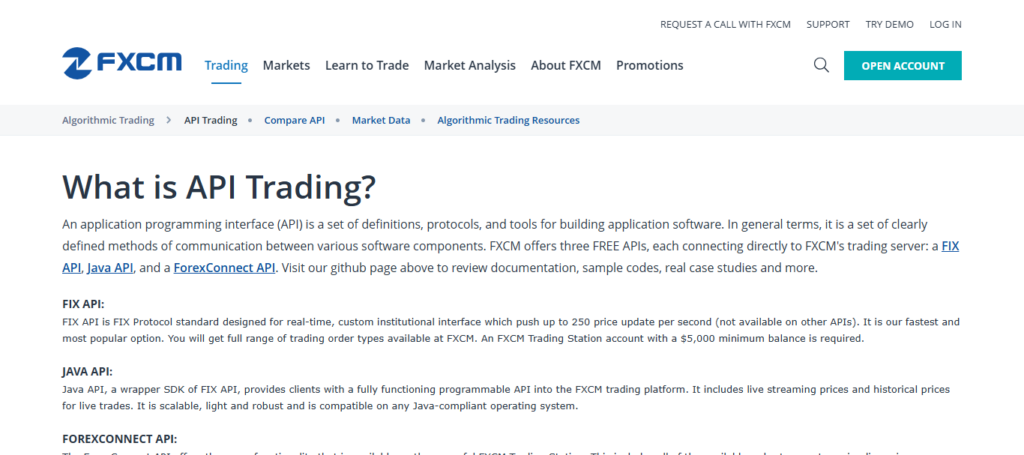This screenshot has height=455, width=1024.
Task: Click the breadcrumb chevron after Algorithmic Trading
Action: point(169,120)
